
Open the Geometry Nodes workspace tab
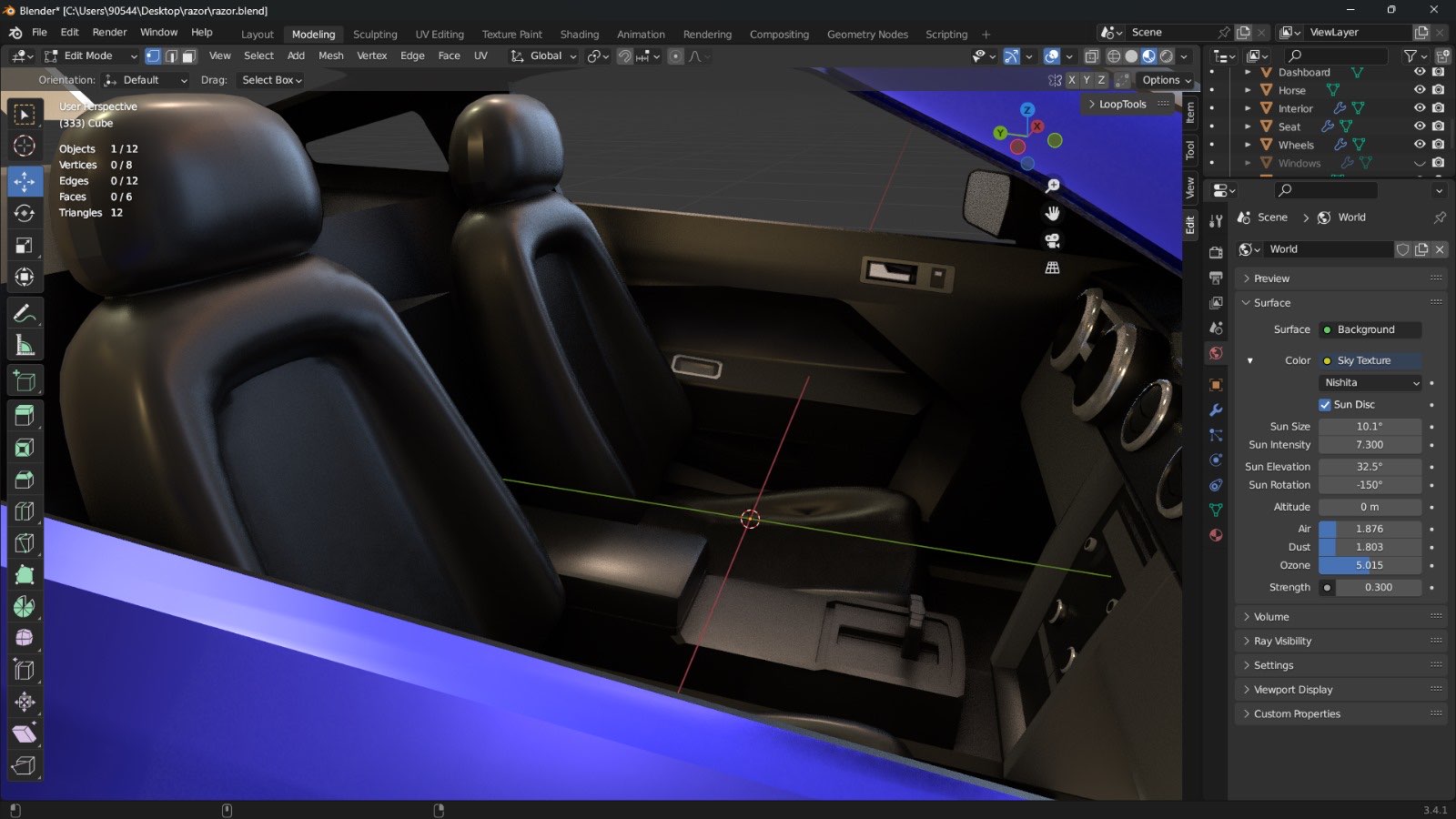[867, 35]
